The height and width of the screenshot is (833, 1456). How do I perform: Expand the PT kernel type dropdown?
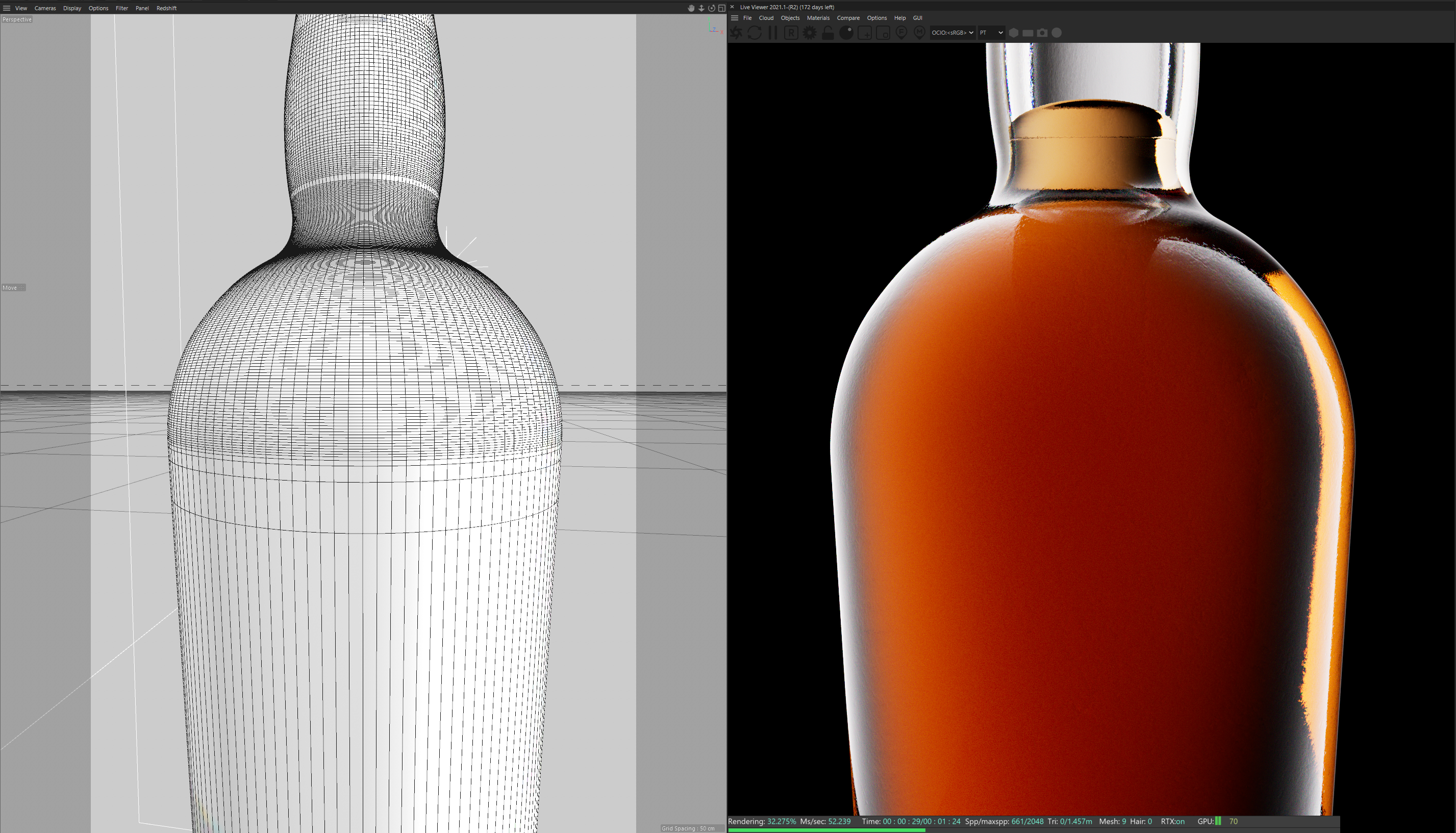[991, 33]
